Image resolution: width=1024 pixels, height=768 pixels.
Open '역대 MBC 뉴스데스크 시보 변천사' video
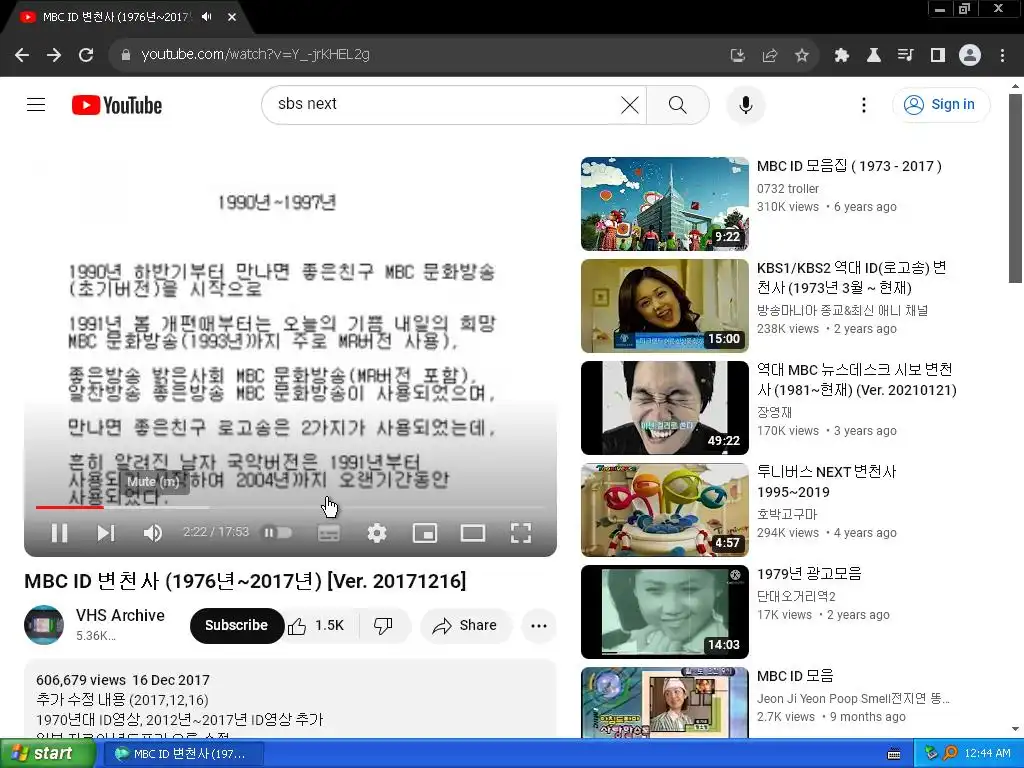pyautogui.click(x=856, y=379)
